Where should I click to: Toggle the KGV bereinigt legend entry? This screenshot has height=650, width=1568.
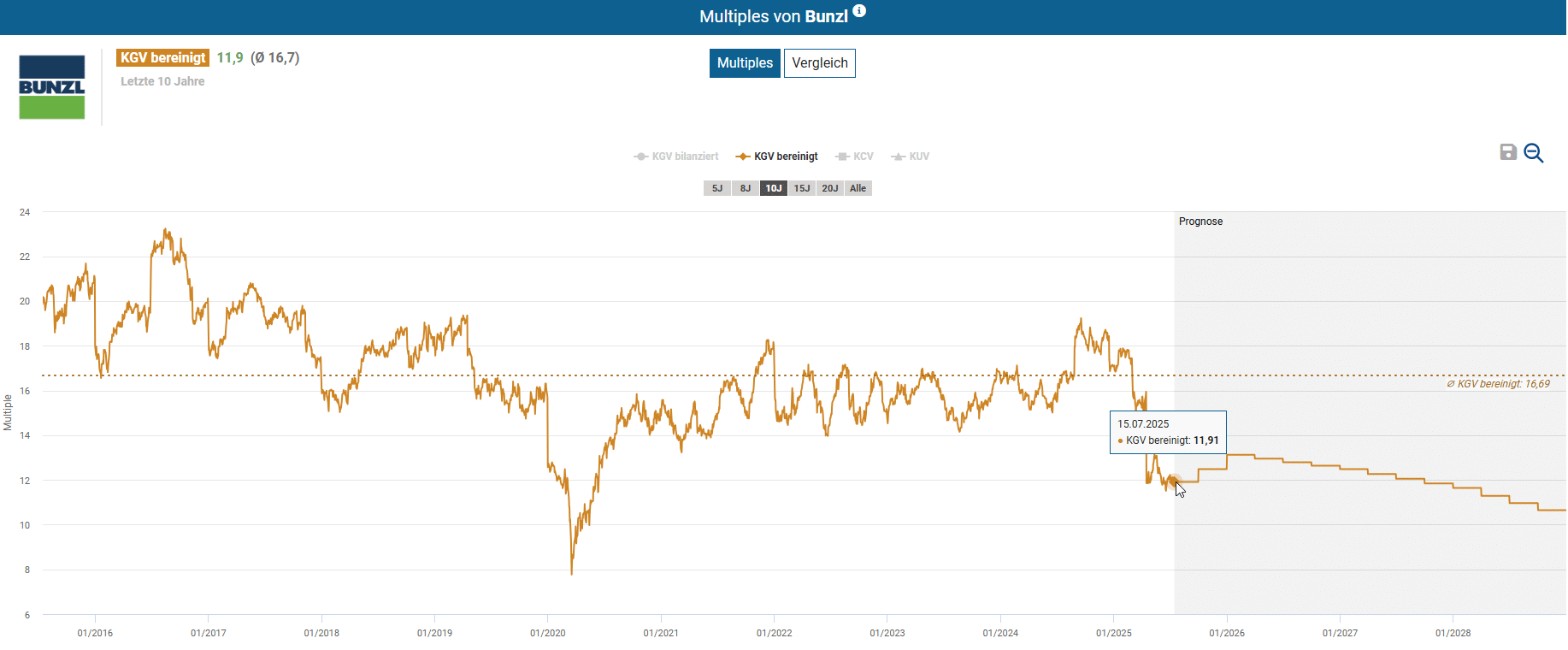776,157
